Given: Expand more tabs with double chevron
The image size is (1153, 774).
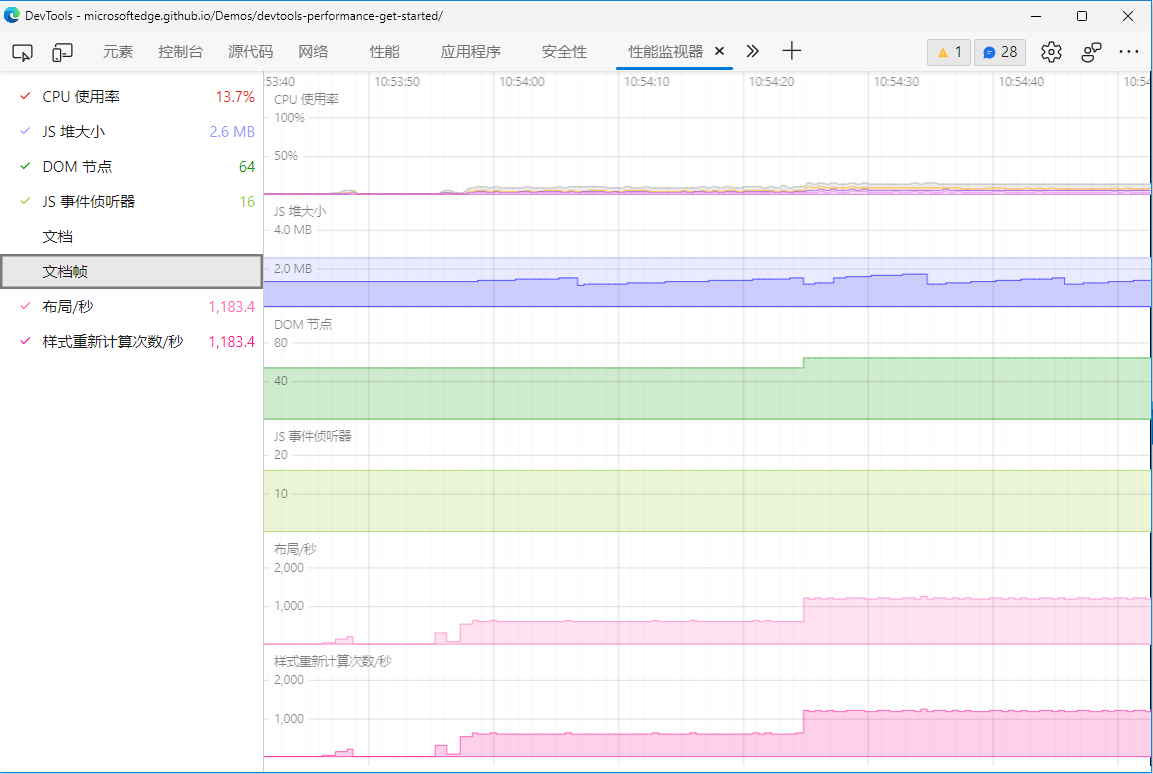Looking at the screenshot, I should [752, 51].
